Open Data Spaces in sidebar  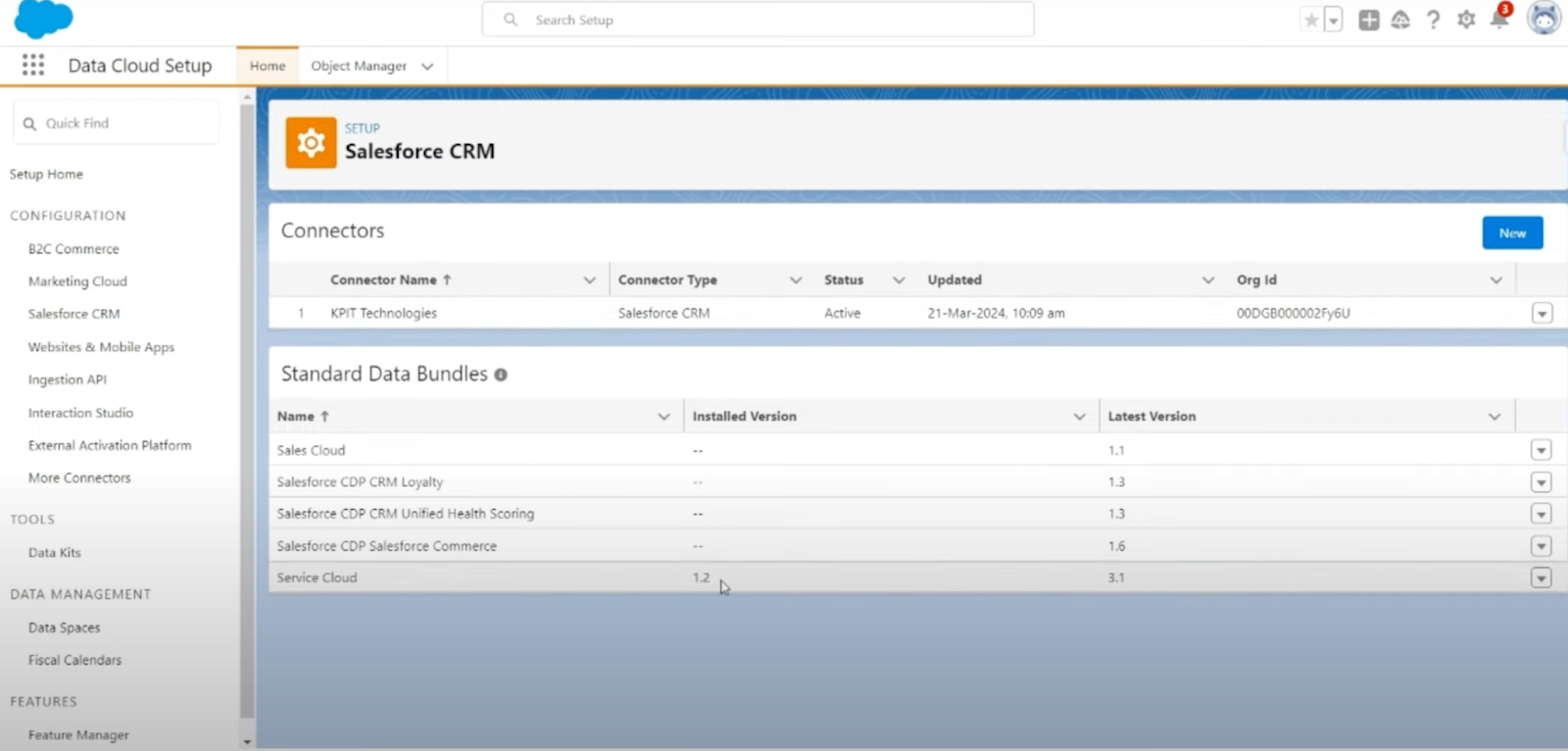64,627
